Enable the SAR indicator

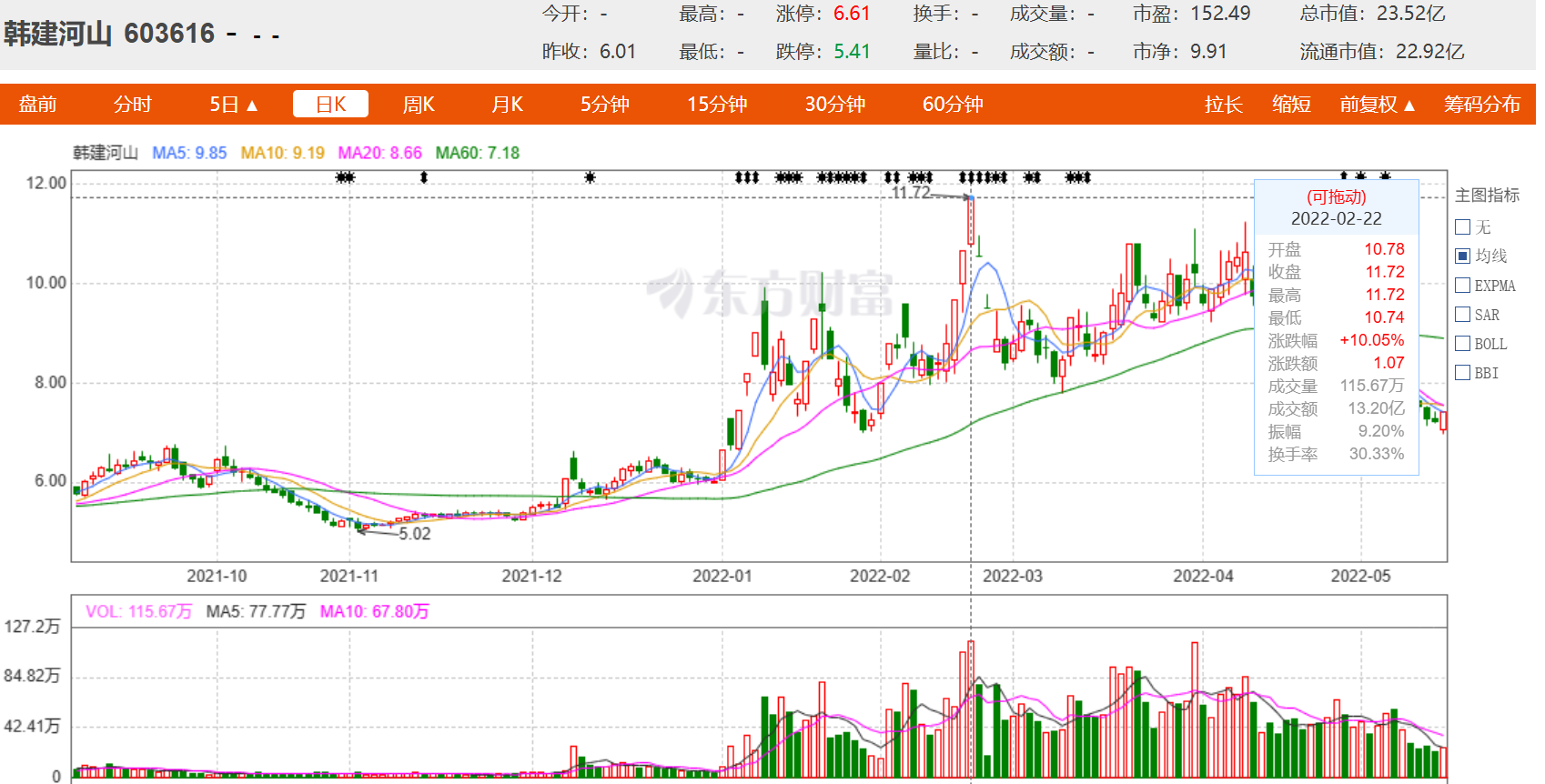point(1463,315)
